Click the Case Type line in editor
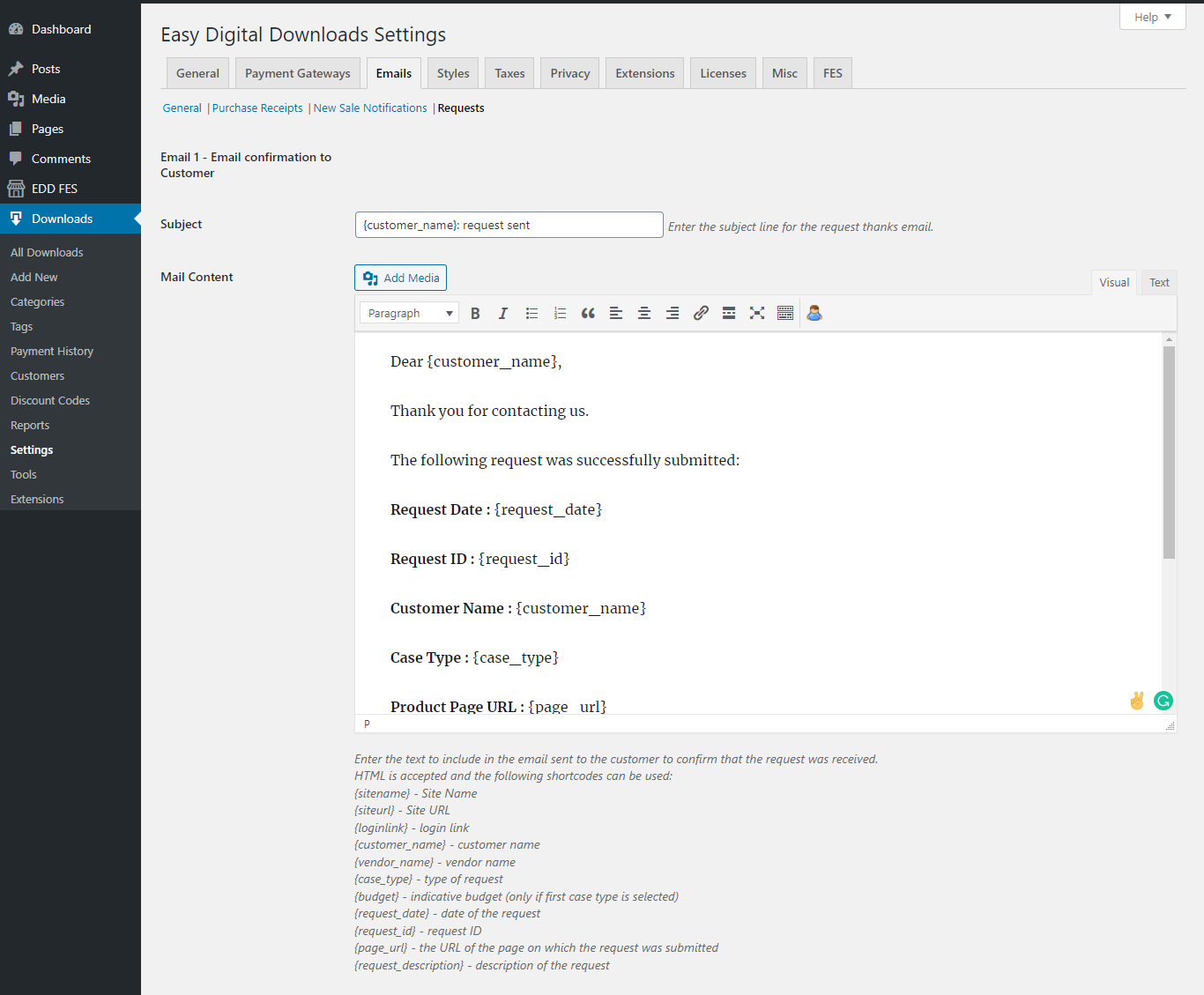This screenshot has height=995, width=1204. [474, 657]
